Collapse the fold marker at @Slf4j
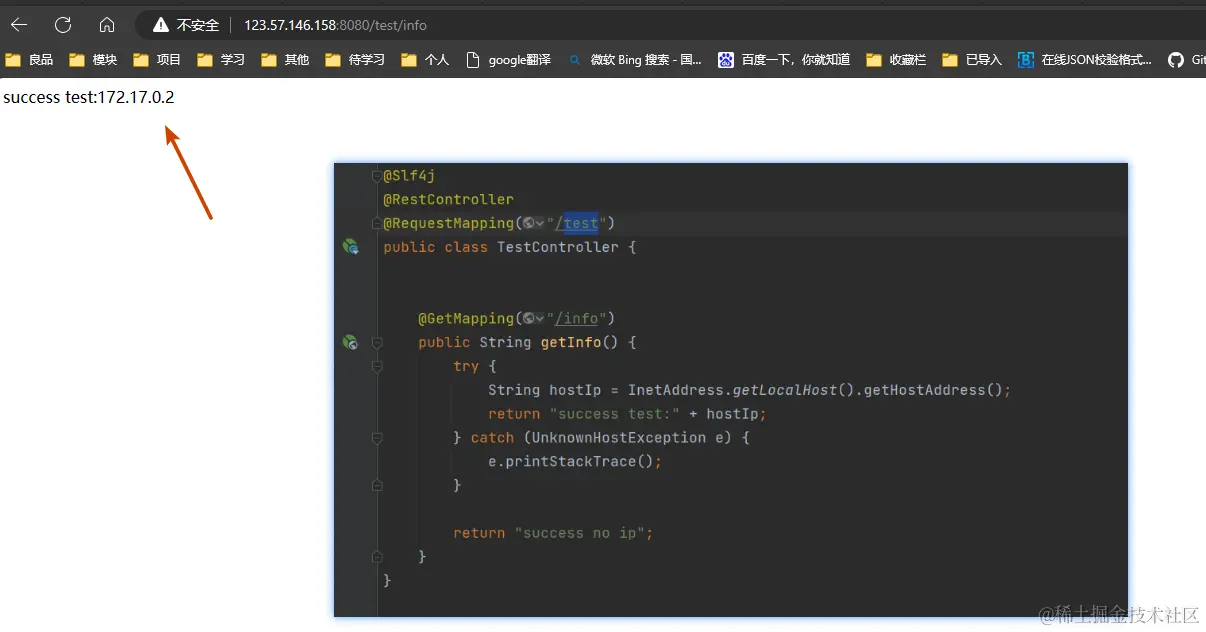Image resolution: width=1206 pixels, height=632 pixels. [377, 176]
